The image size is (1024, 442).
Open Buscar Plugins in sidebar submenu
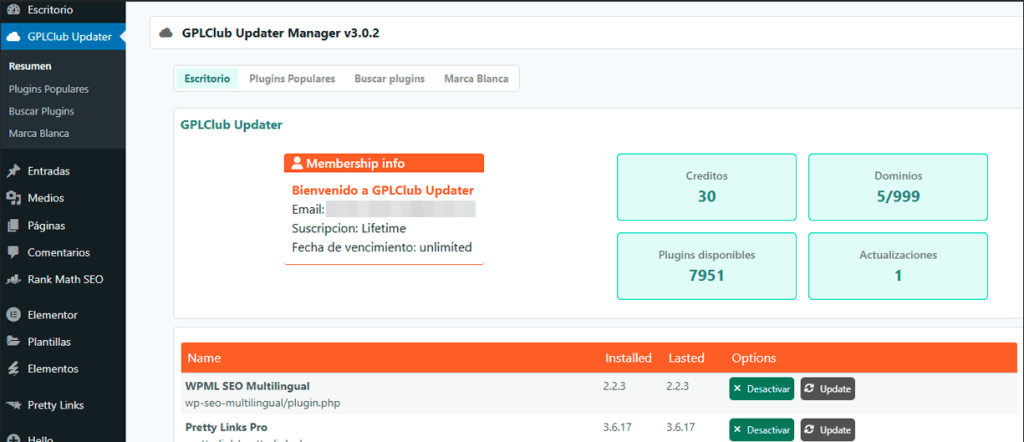coord(41,111)
